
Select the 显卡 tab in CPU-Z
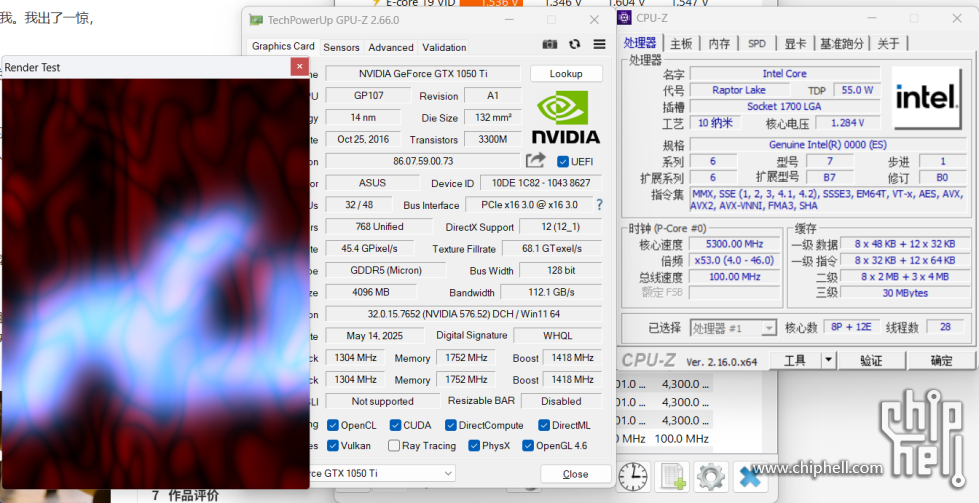pos(795,44)
